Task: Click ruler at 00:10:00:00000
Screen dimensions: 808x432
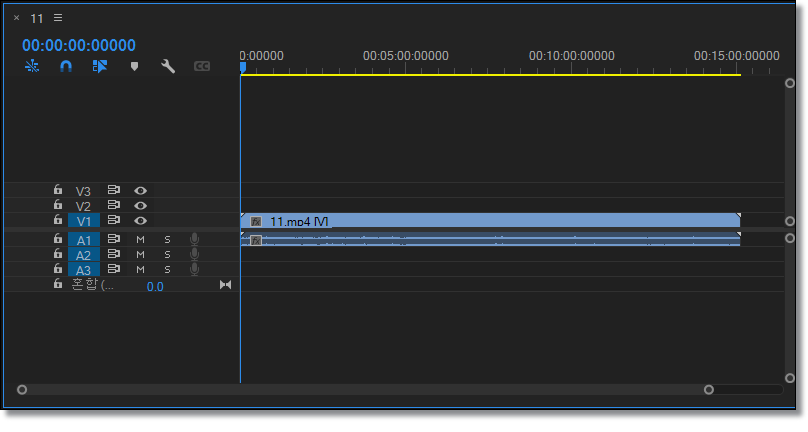Action: (571, 56)
